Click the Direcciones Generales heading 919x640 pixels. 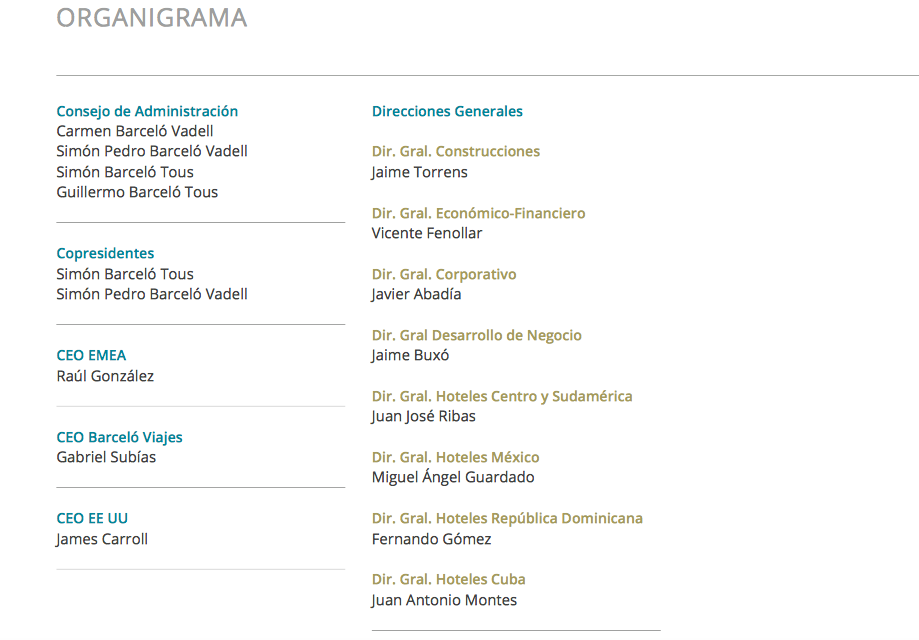pyautogui.click(x=447, y=111)
